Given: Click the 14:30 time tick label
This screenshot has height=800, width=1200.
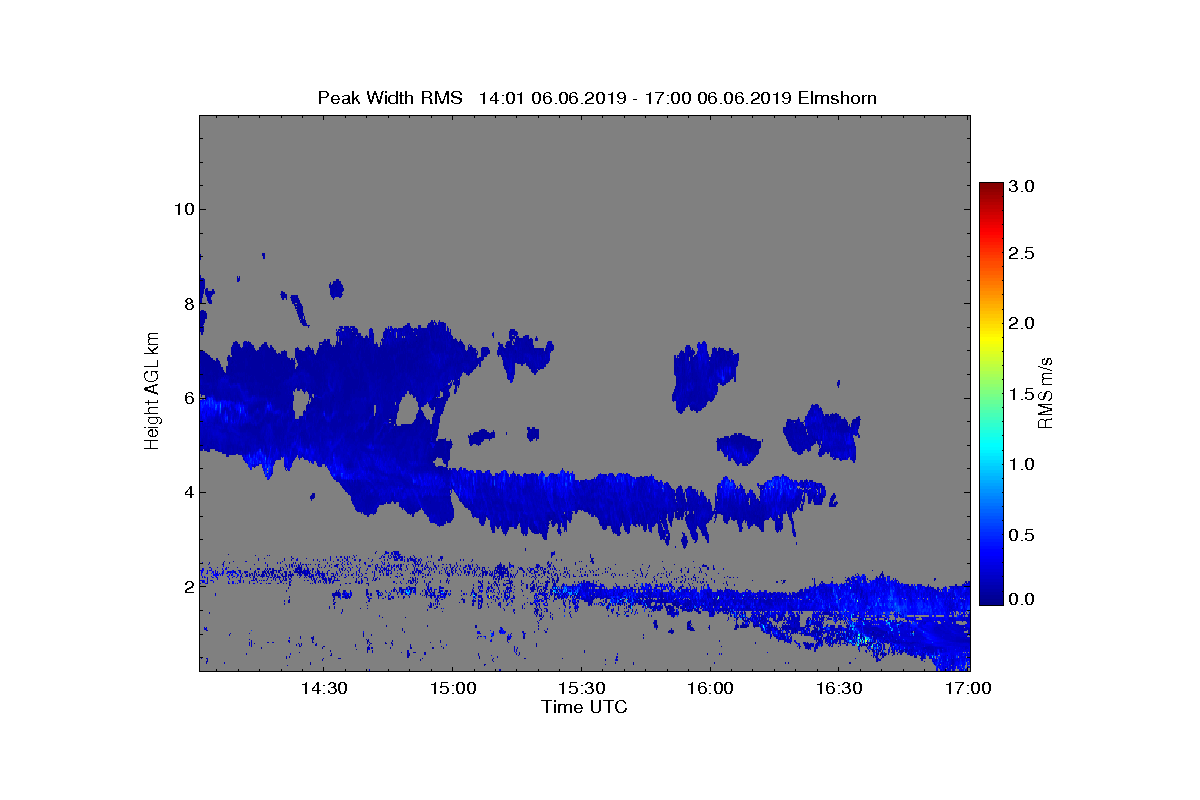Looking at the screenshot, I should point(324,689).
